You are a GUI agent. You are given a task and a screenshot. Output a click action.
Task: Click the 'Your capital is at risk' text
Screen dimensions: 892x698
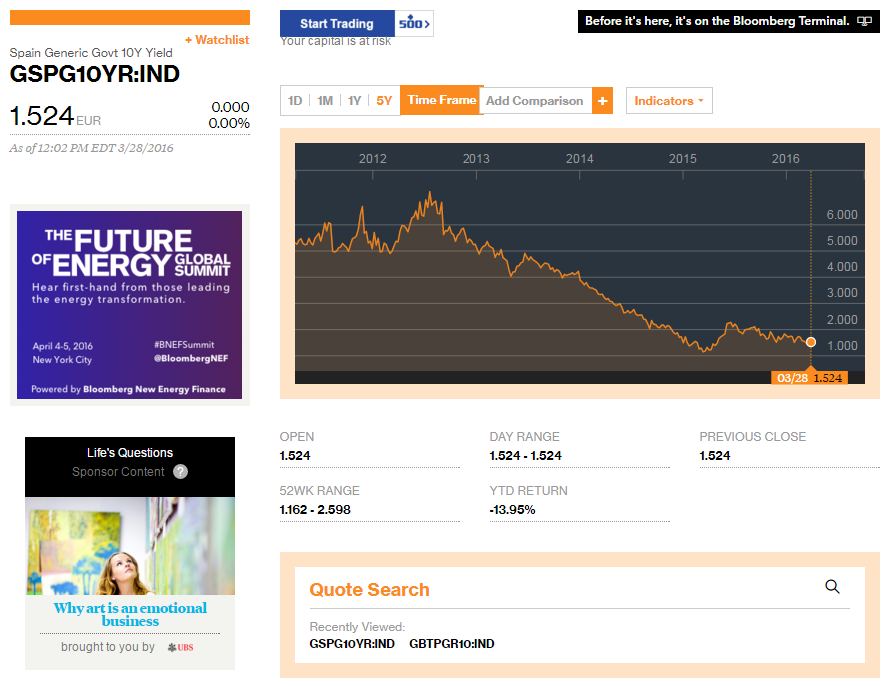(x=336, y=41)
